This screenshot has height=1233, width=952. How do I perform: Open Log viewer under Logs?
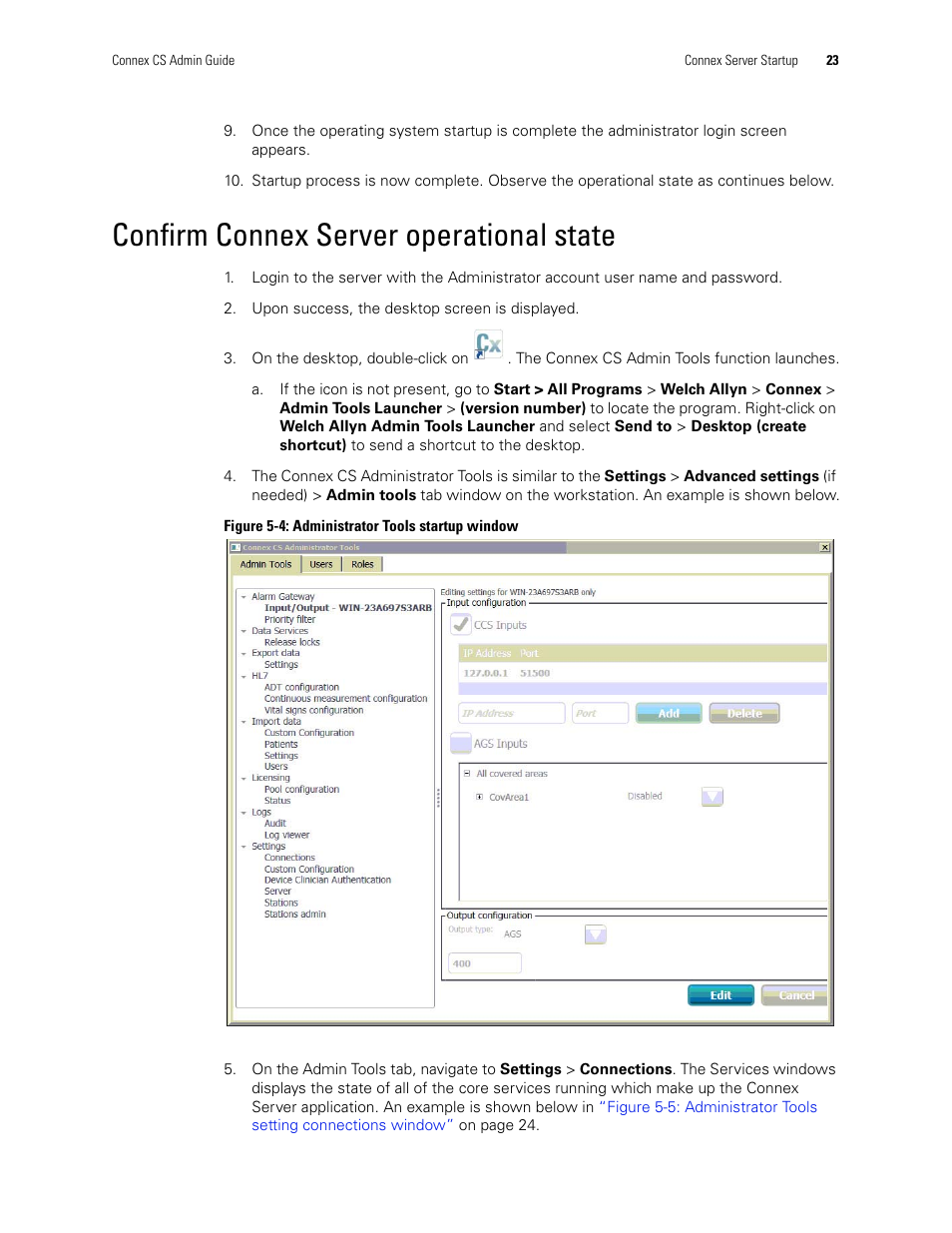(x=287, y=835)
